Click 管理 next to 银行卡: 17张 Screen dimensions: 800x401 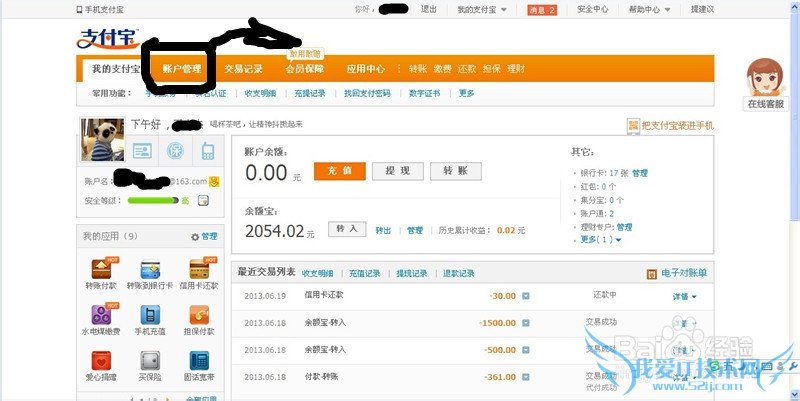pyautogui.click(x=639, y=173)
